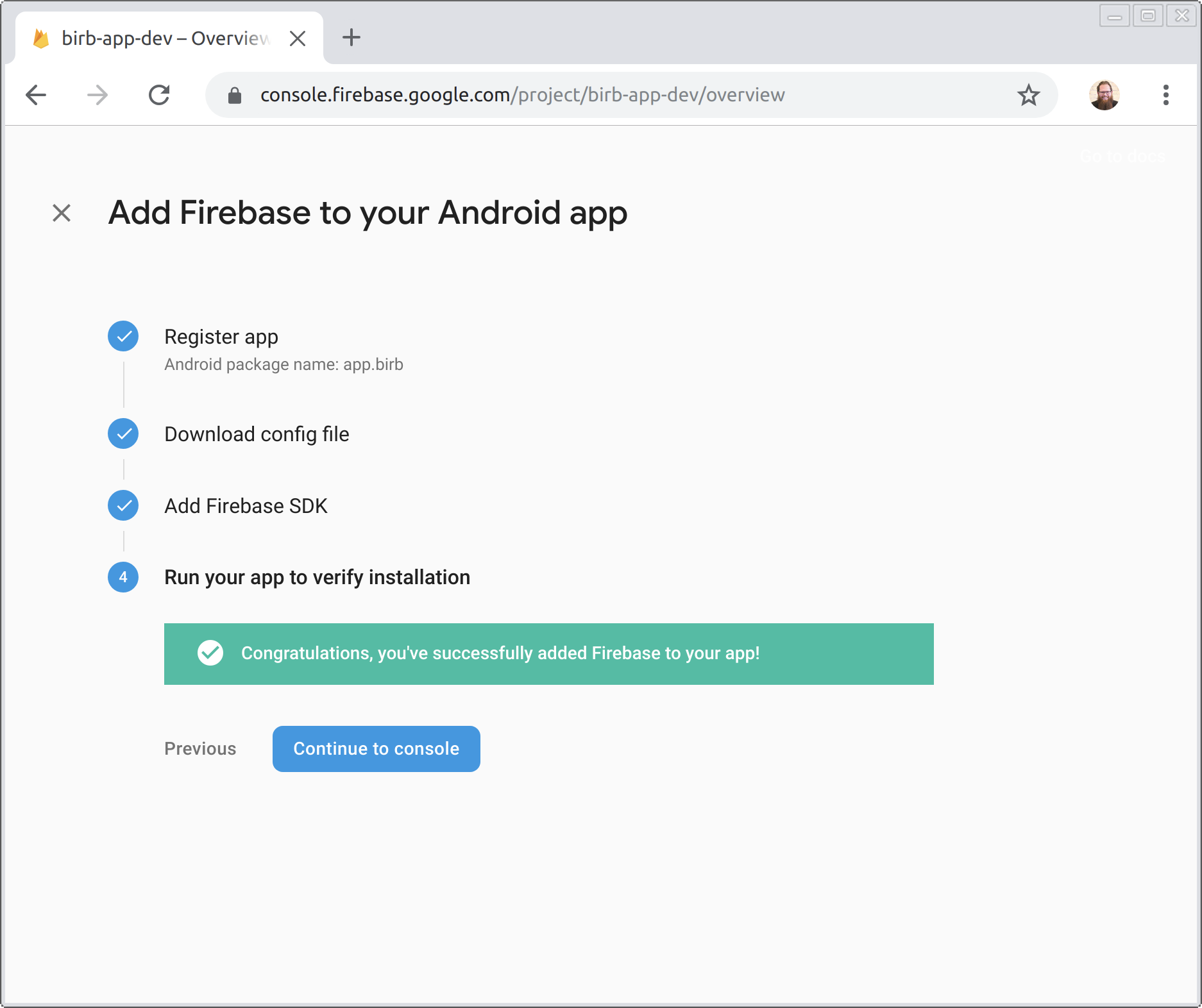Screen dimensions: 1202x1008
Task: Click the padlock icon in the address bar
Action: (234, 95)
